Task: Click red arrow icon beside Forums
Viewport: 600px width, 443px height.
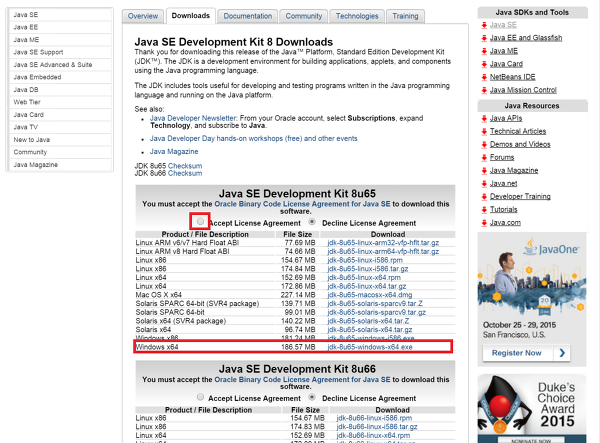Action: click(x=484, y=158)
